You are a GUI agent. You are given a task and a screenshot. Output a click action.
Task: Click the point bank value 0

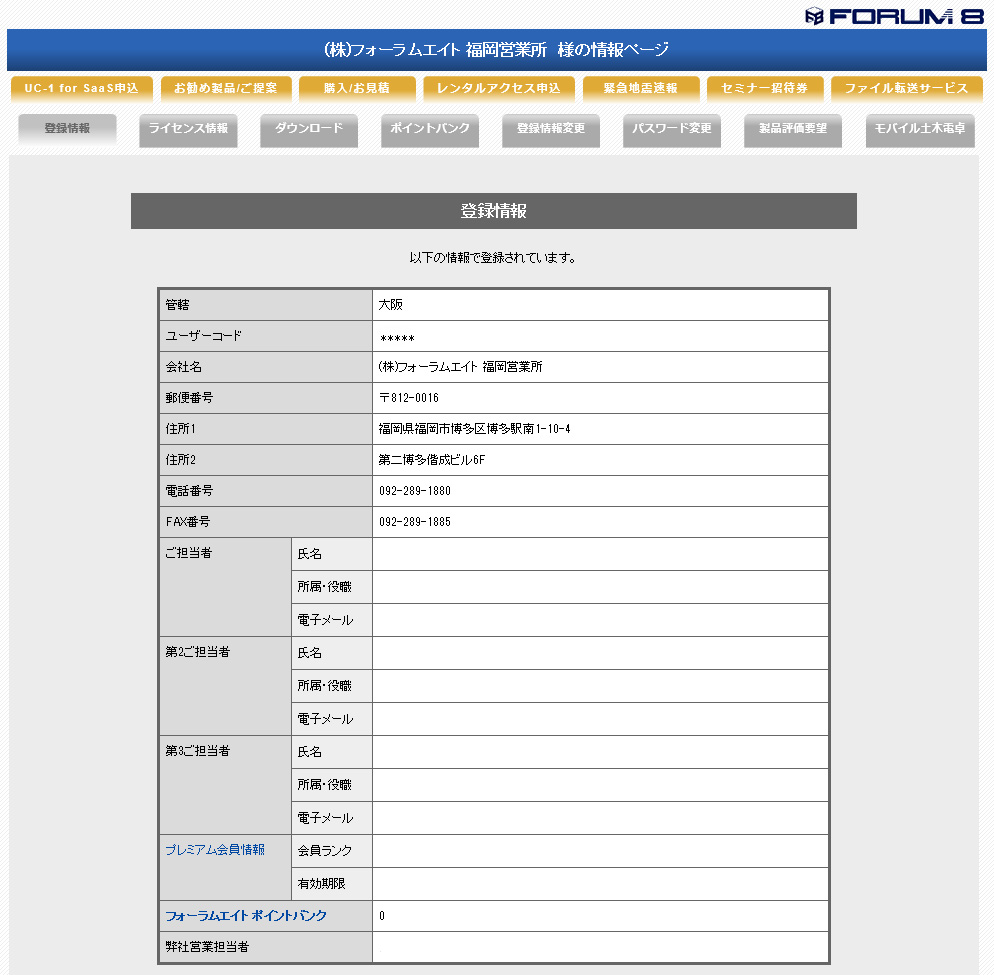[x=382, y=916]
